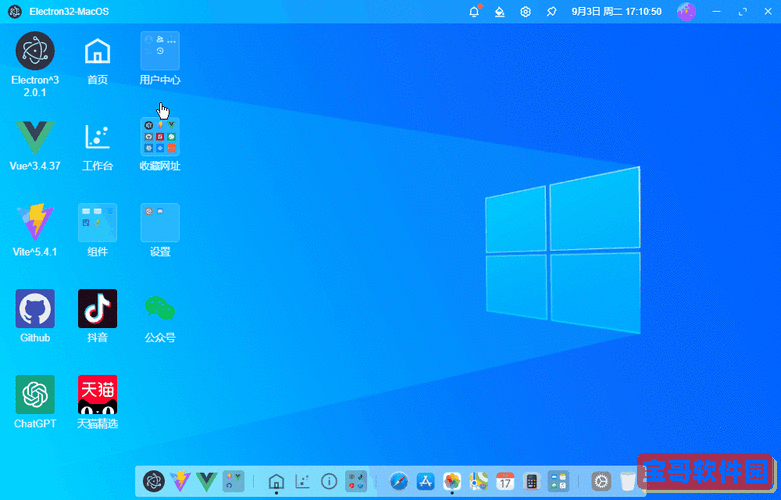This screenshot has width=781, height=500.
Task: Open the 首页 home desktop icon
Action: pyautogui.click(x=98, y=51)
